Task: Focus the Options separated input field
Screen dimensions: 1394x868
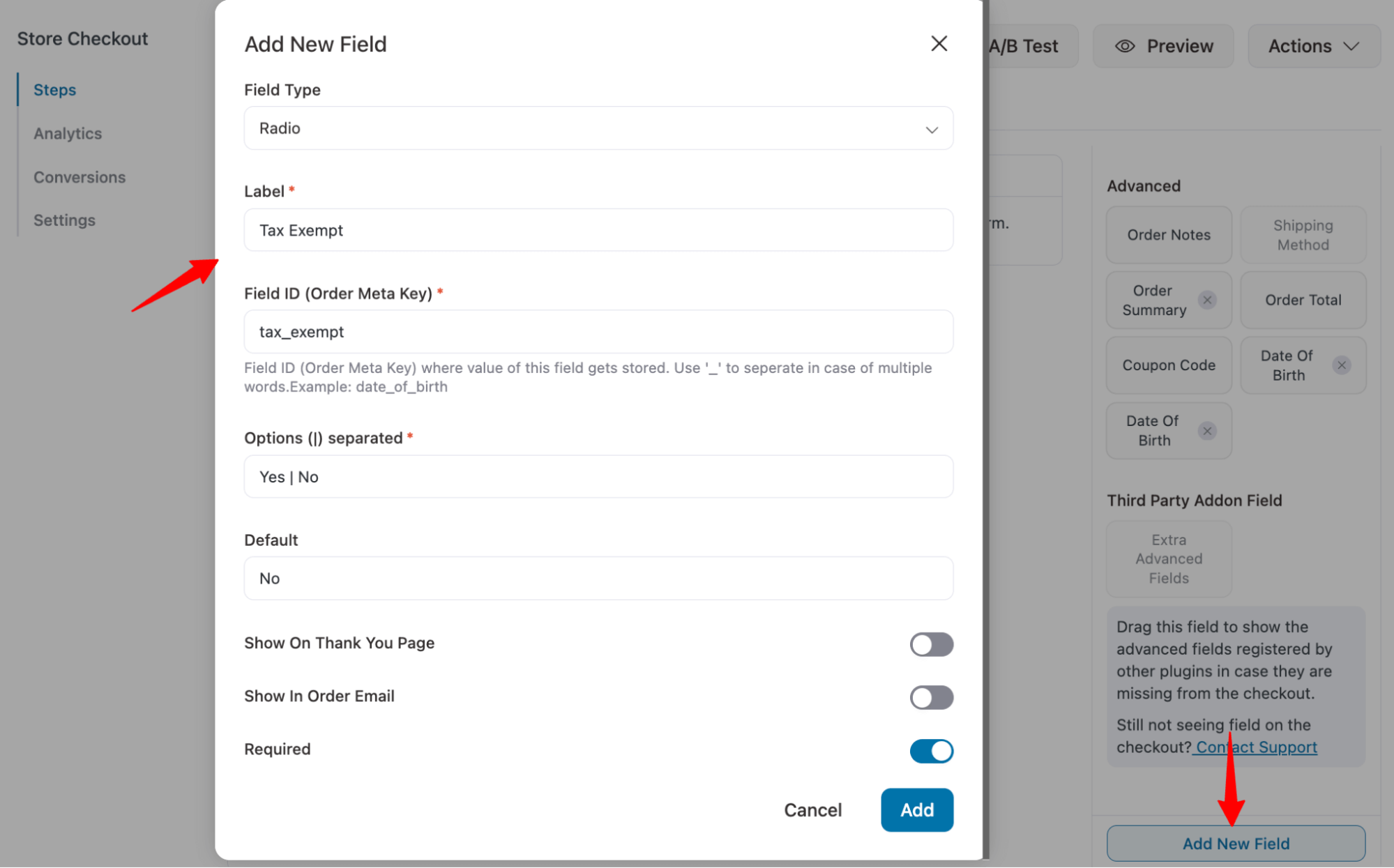Action: (598, 477)
